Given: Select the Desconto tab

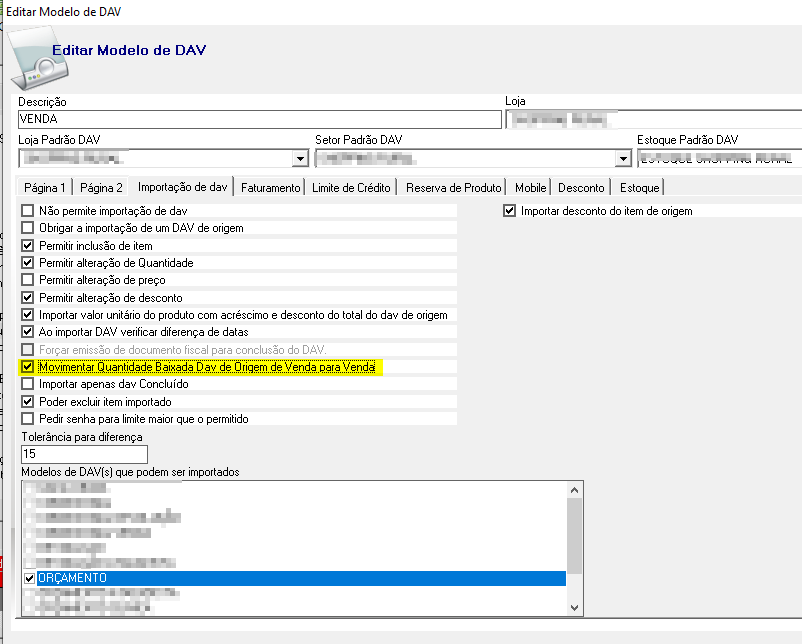Looking at the screenshot, I should (x=581, y=188).
